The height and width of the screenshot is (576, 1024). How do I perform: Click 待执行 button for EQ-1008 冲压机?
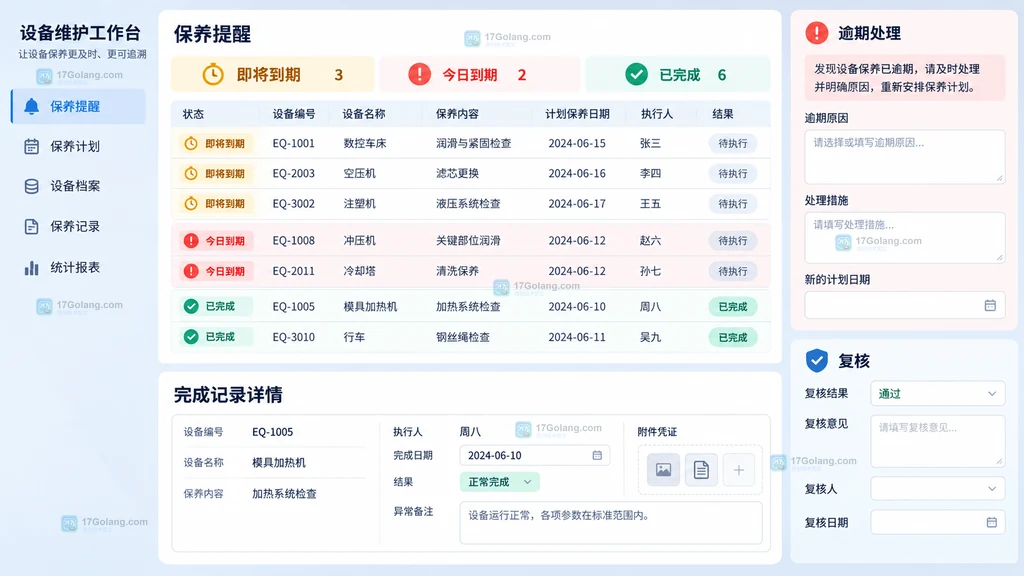point(733,240)
